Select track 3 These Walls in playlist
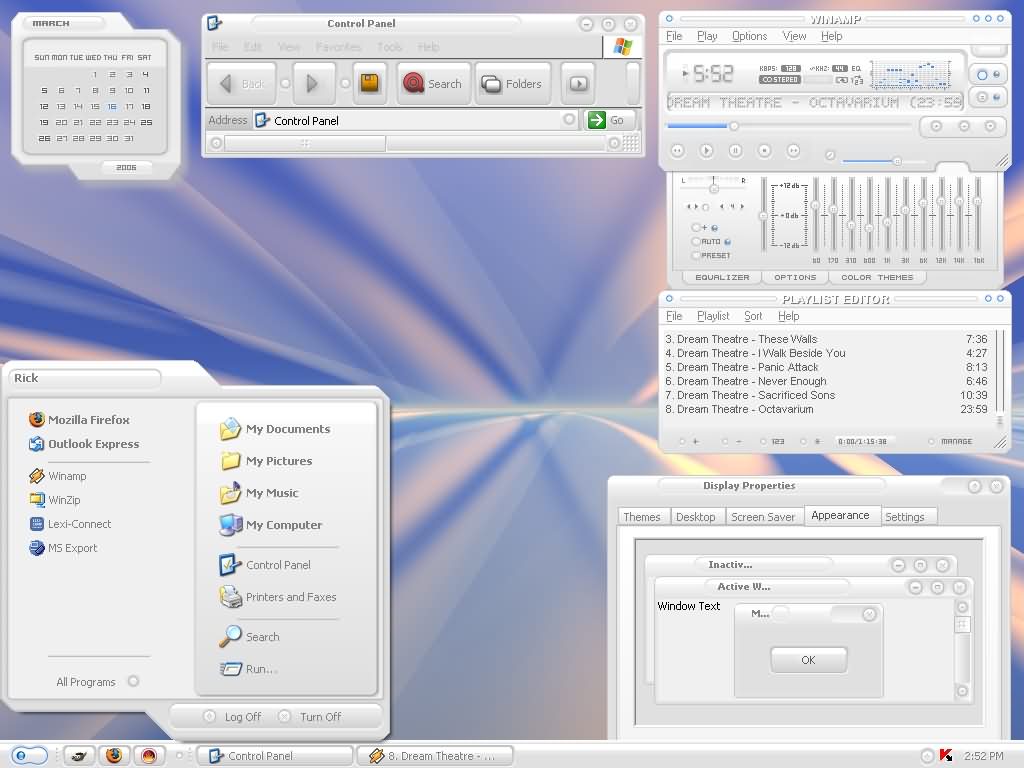The width and height of the screenshot is (1024, 768). 826,339
